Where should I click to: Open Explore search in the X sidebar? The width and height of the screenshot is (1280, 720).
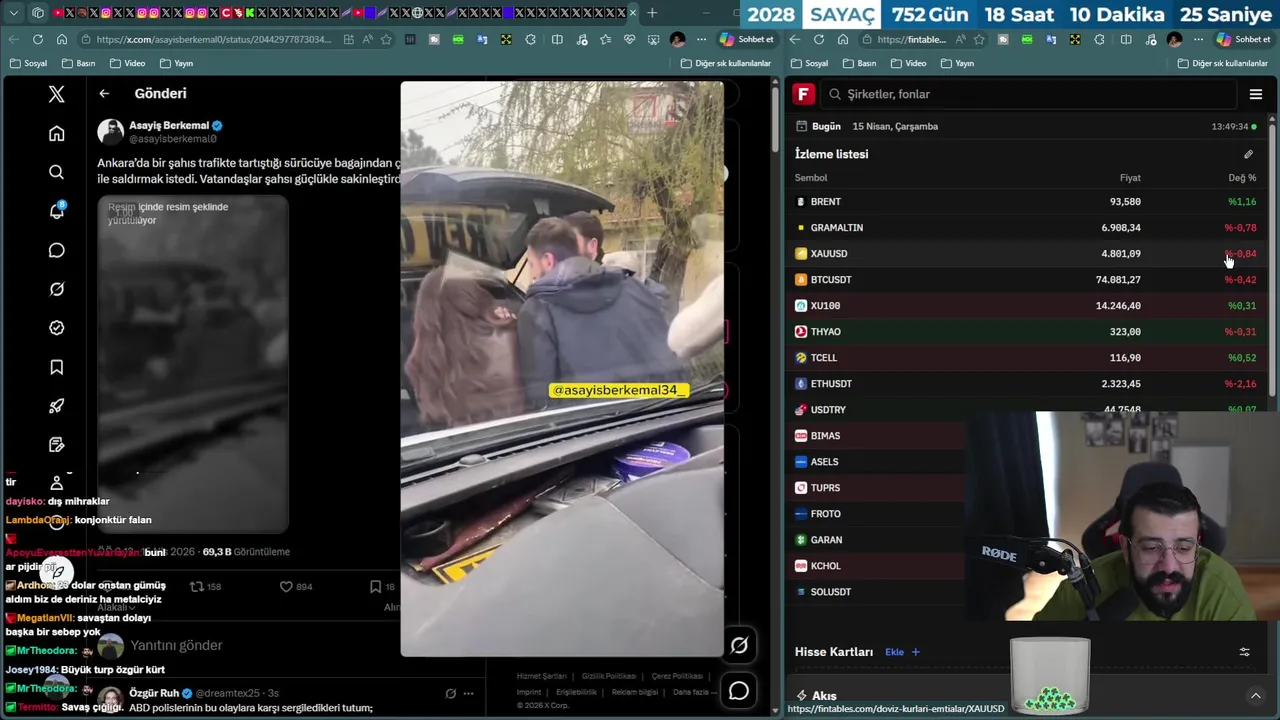57,172
